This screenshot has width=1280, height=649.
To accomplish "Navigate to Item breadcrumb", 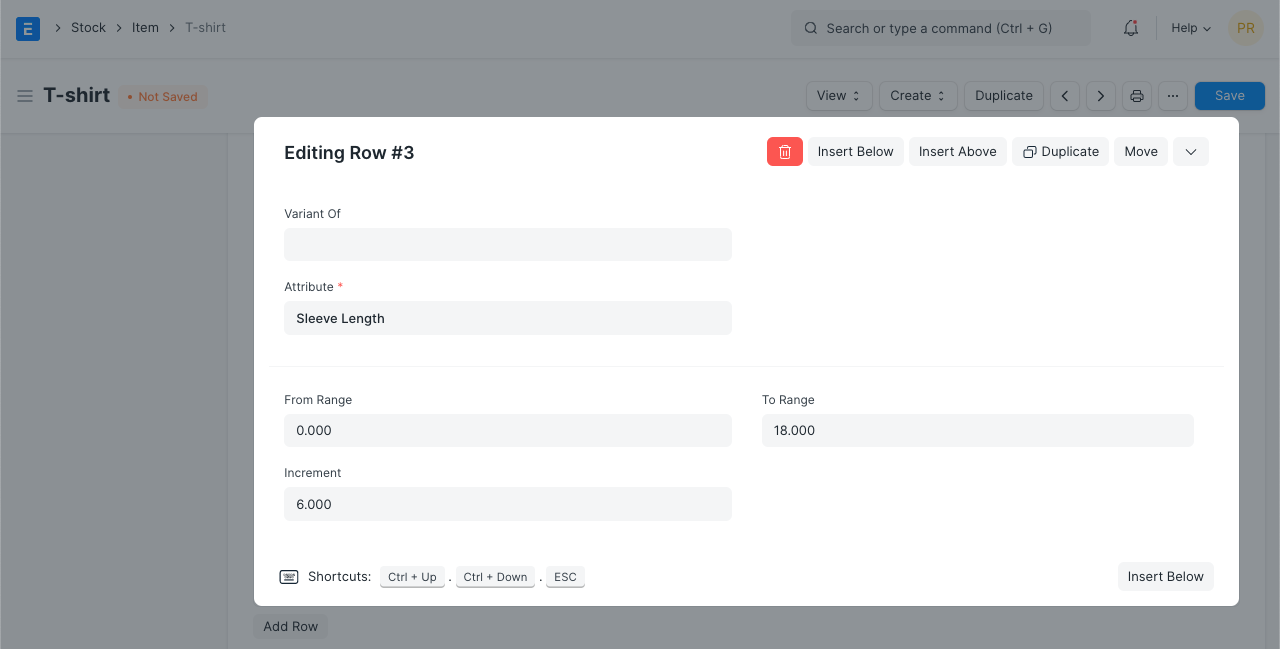I will [x=145, y=28].
